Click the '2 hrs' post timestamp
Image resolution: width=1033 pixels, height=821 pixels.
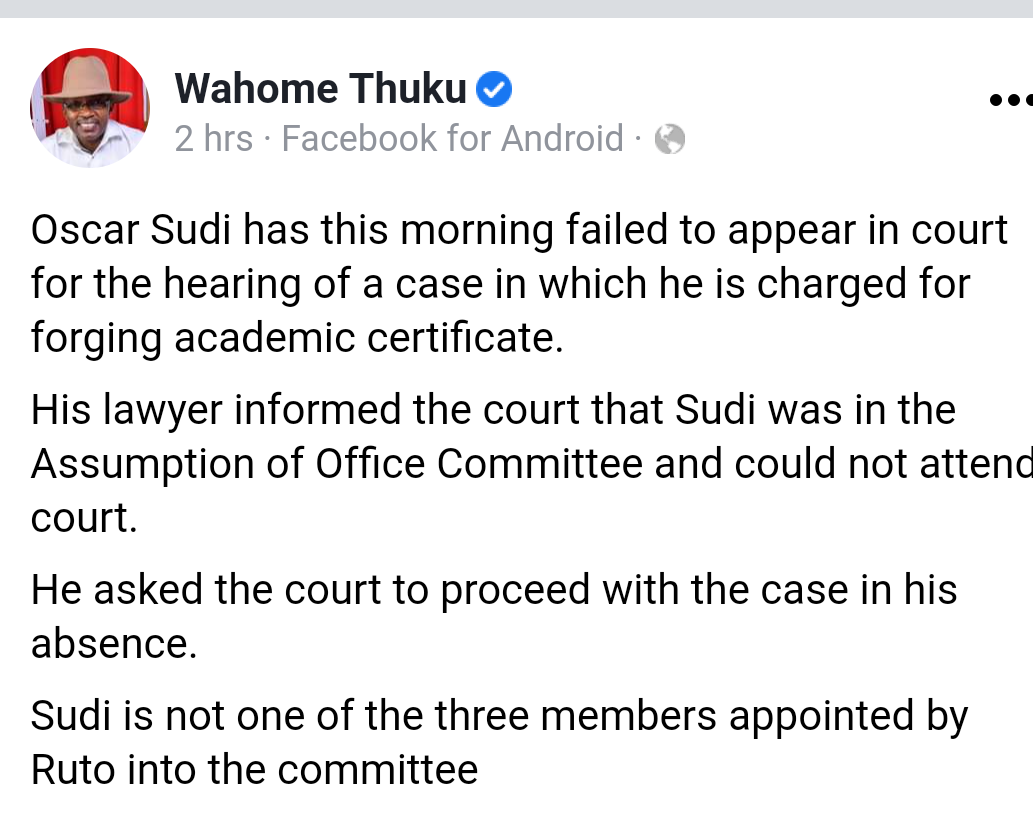214,138
